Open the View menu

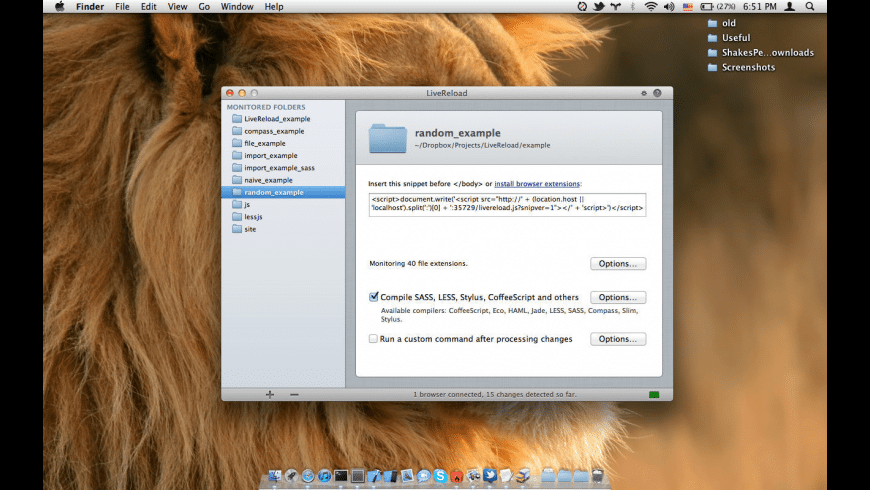[x=177, y=7]
